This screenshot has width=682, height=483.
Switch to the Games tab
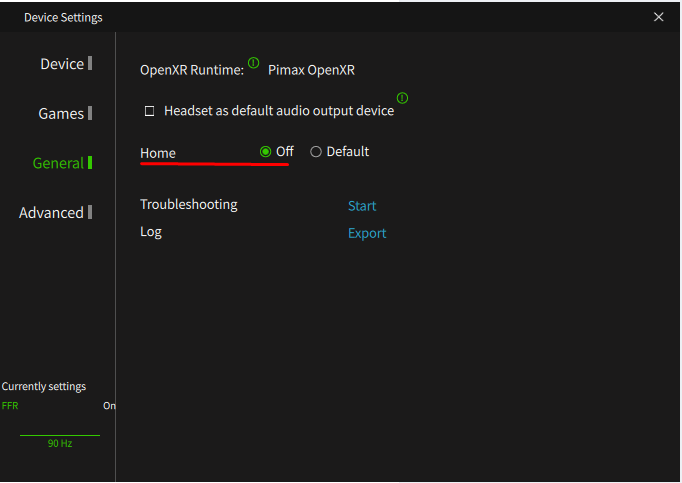click(x=61, y=114)
